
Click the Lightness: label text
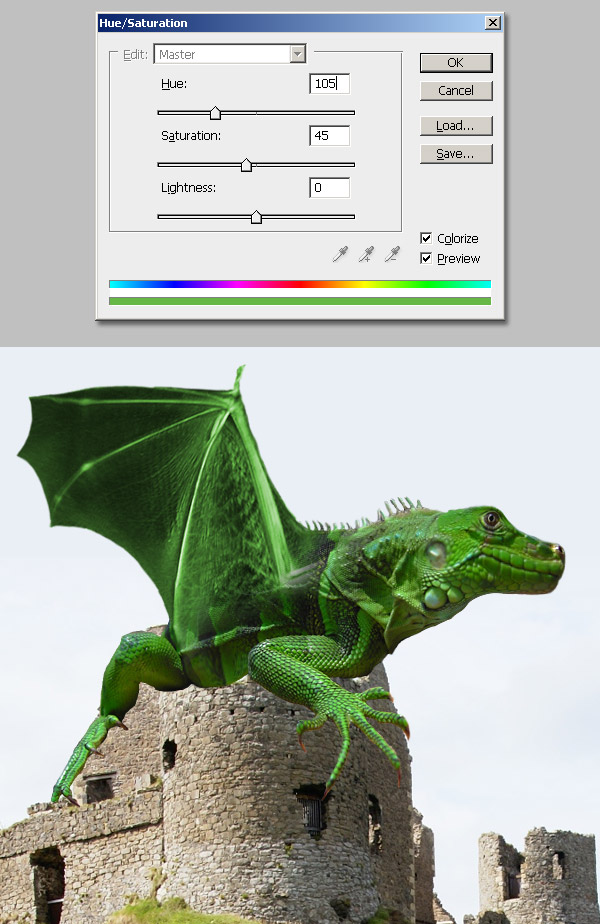point(188,188)
